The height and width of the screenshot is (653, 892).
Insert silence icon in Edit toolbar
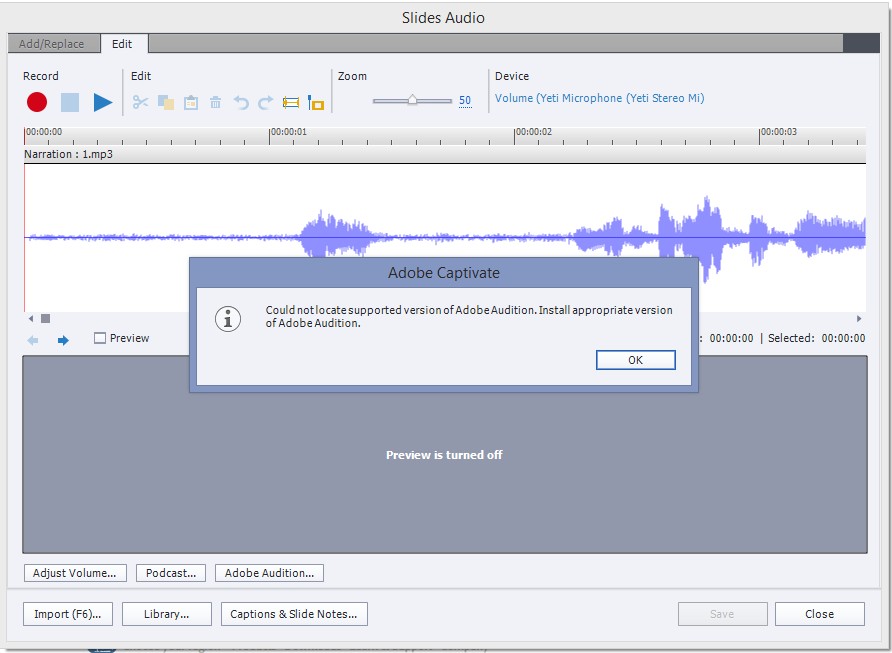tap(291, 102)
